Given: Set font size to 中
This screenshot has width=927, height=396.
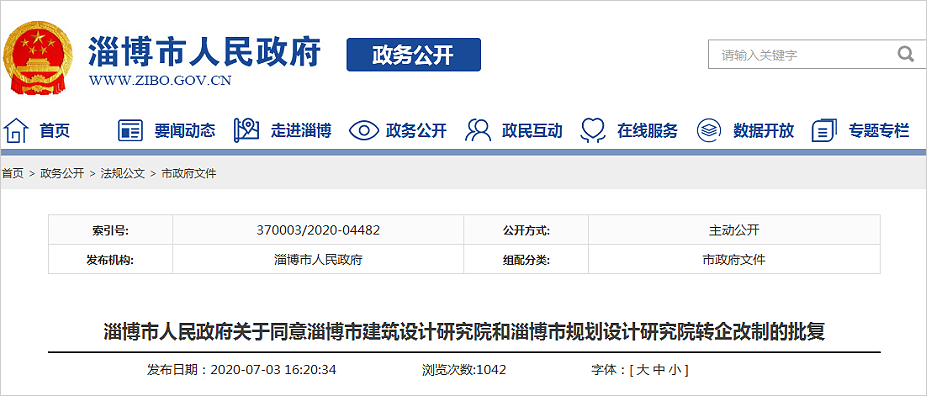Looking at the screenshot, I should click(659, 371).
